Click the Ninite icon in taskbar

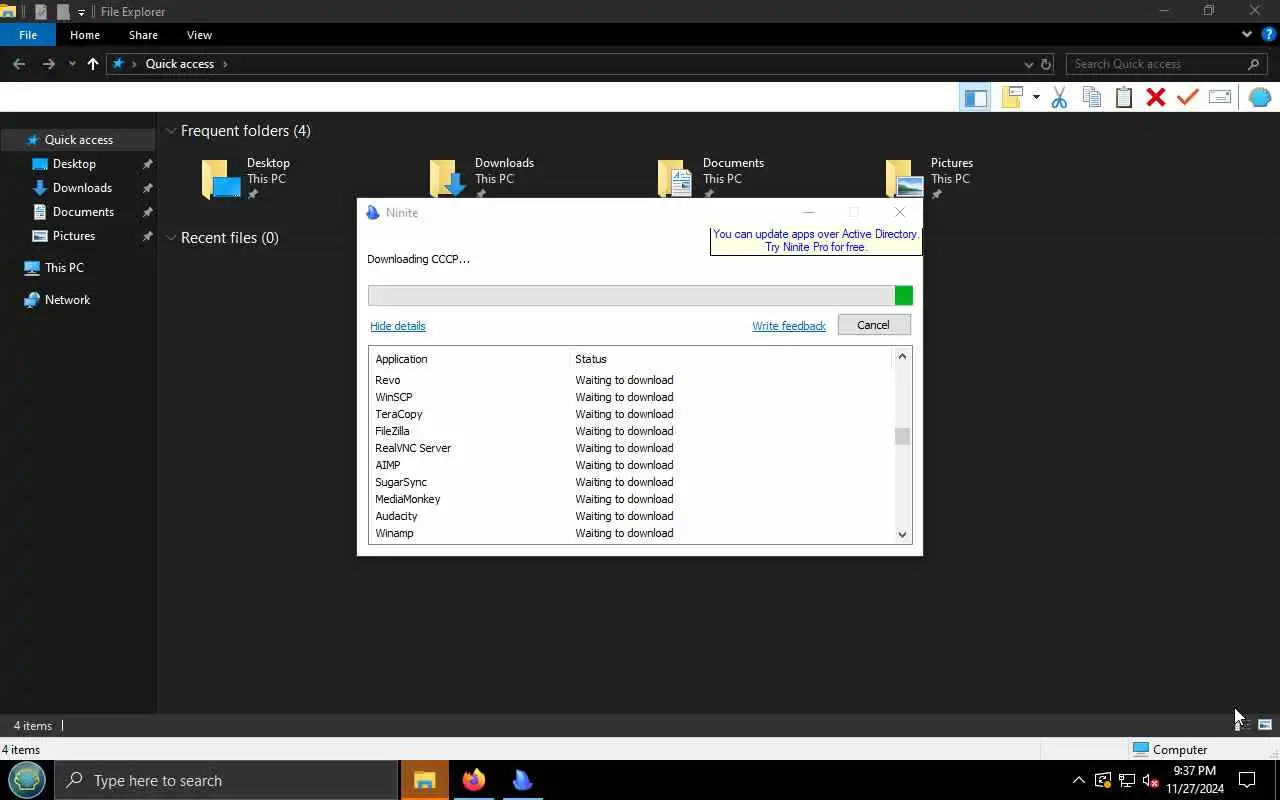click(x=522, y=780)
